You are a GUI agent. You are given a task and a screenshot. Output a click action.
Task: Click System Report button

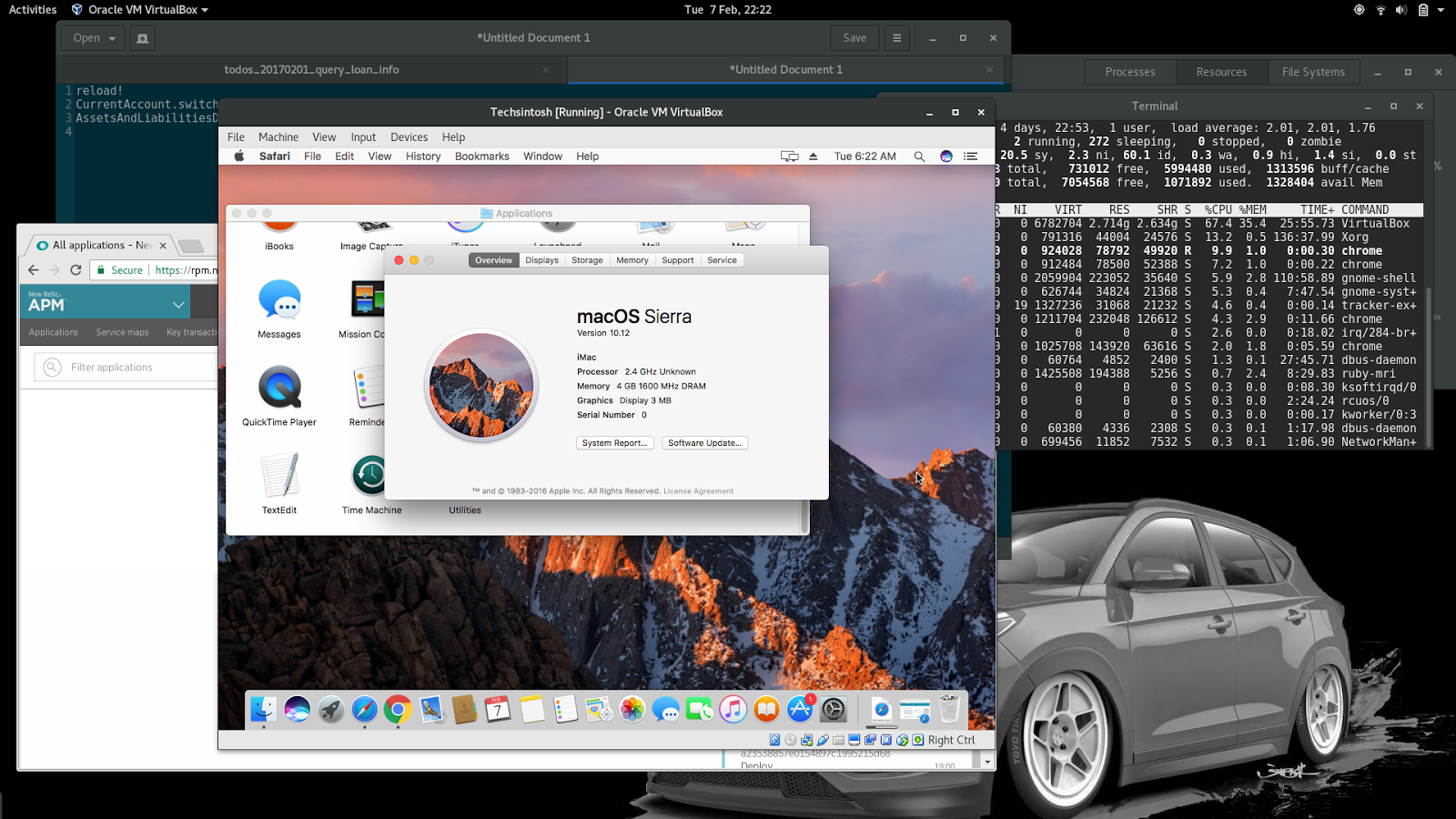[615, 443]
